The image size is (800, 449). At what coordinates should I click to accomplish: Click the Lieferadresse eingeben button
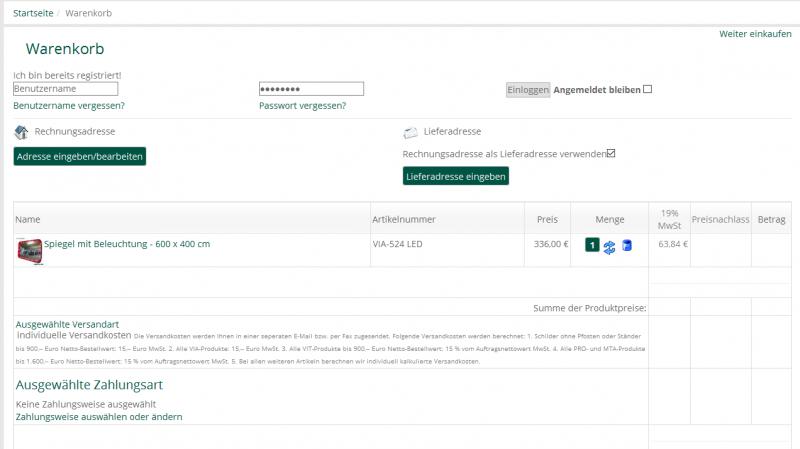point(456,176)
